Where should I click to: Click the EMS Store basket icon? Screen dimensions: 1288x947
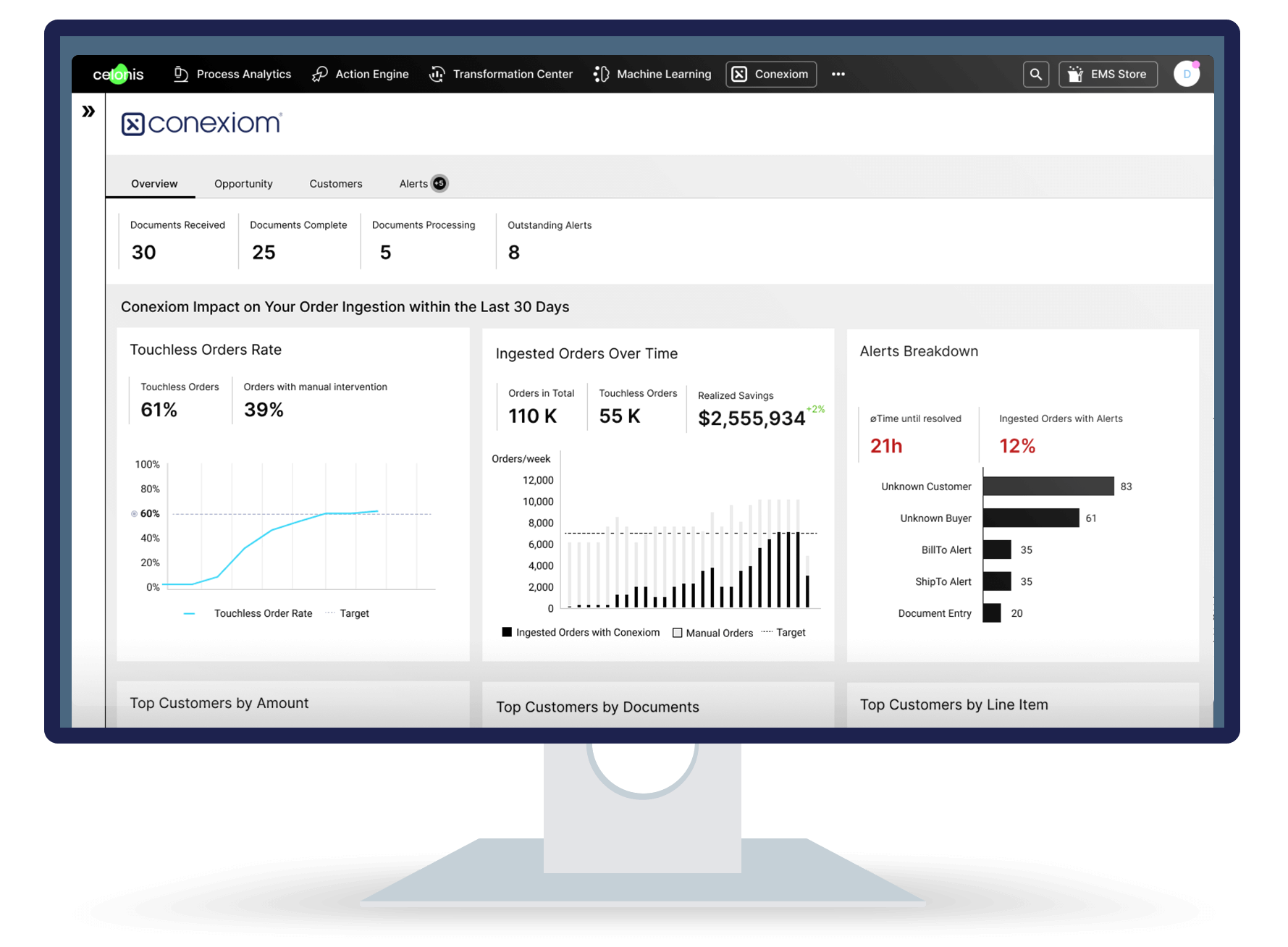tap(1075, 74)
